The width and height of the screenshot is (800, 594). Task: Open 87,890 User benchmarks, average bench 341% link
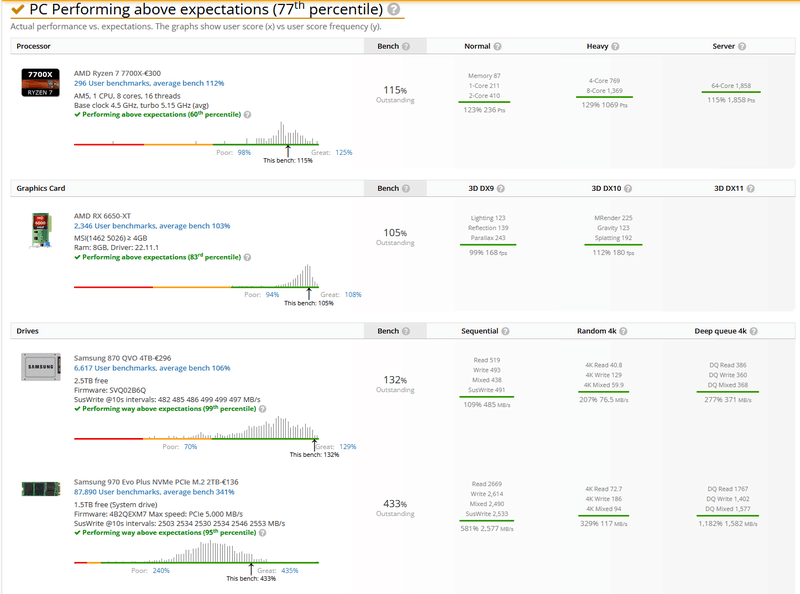pos(154,492)
